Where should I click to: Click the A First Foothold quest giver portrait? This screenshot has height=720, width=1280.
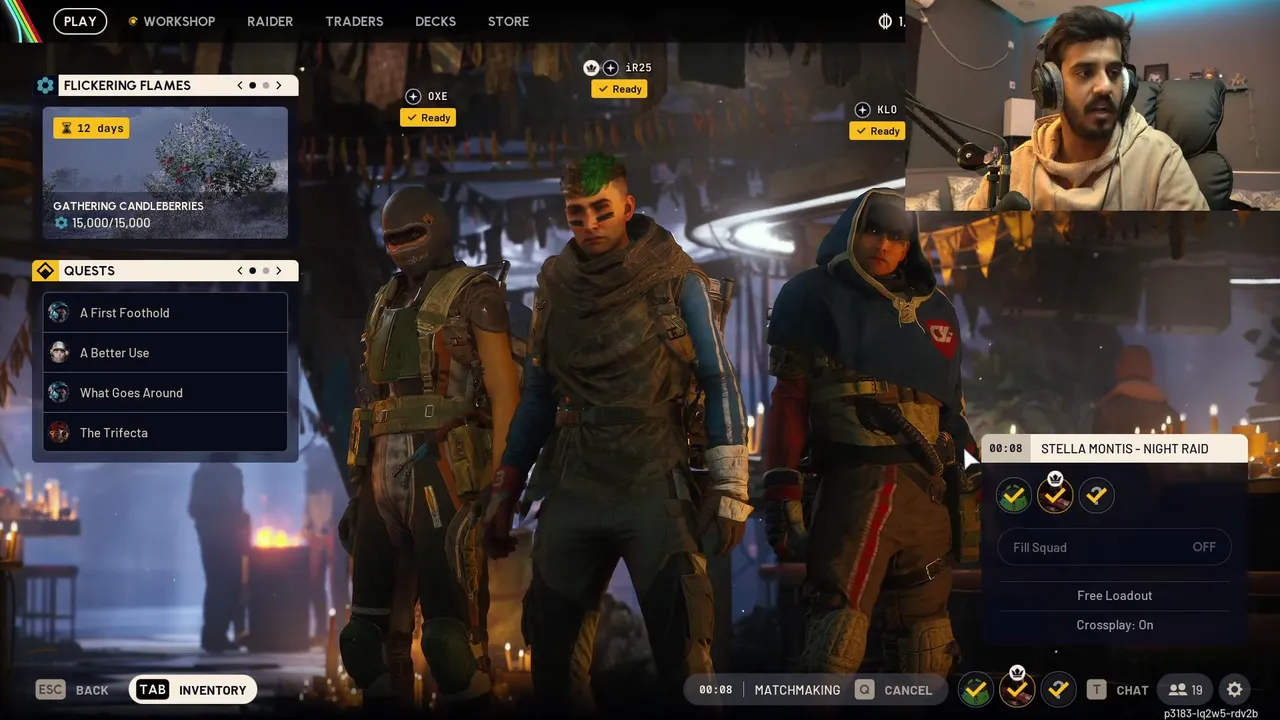point(59,313)
